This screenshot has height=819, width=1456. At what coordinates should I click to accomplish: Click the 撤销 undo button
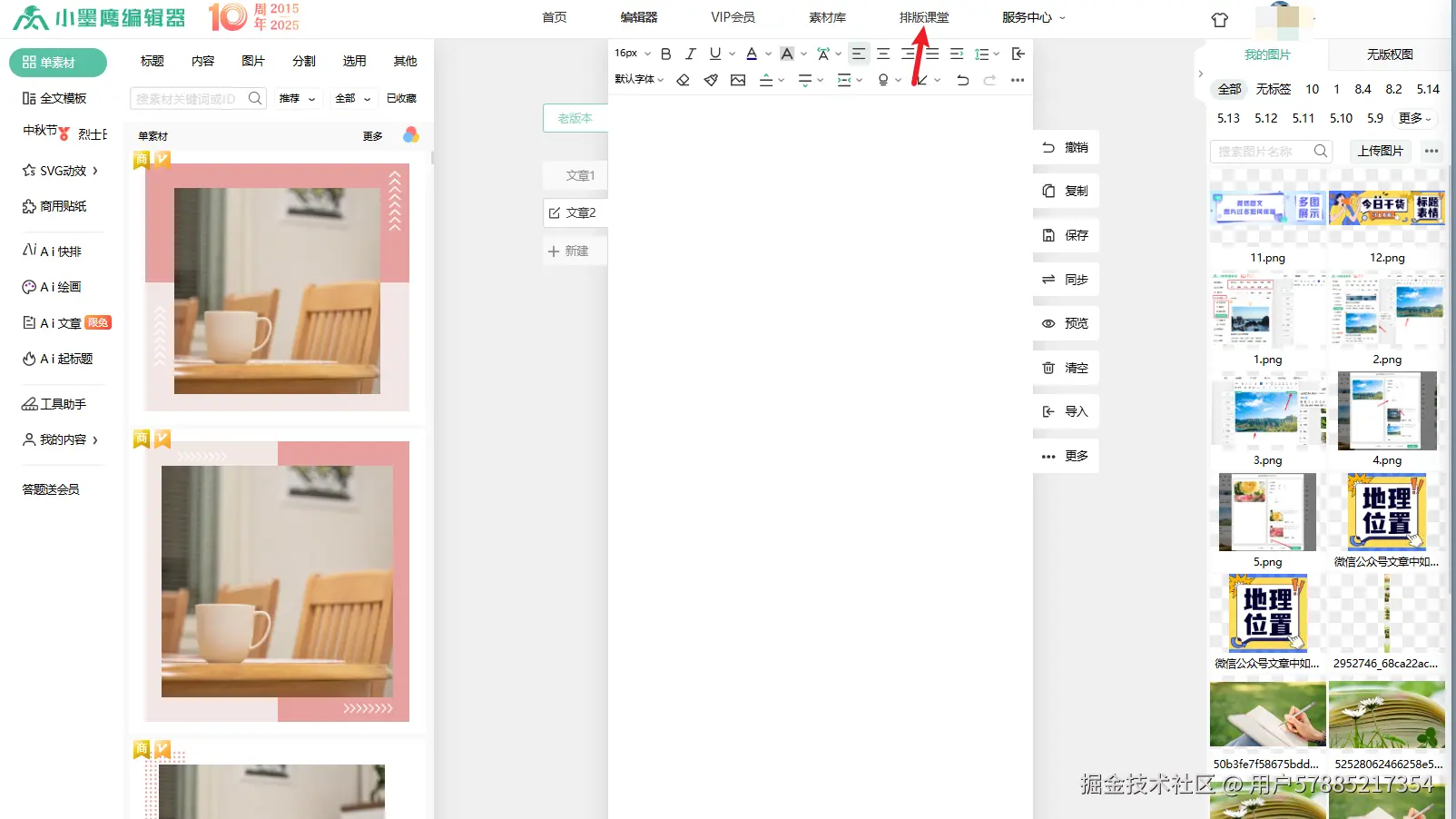(x=1066, y=147)
